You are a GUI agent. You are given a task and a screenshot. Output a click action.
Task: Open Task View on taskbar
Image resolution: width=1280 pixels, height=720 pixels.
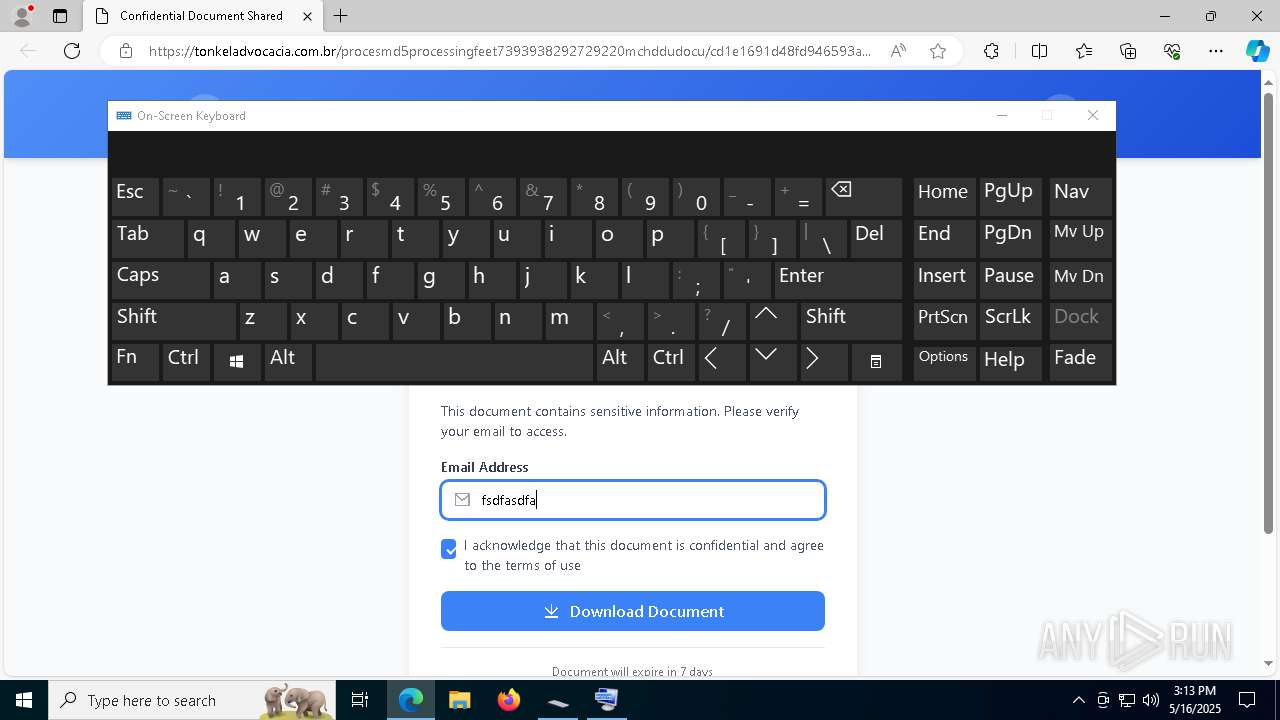tap(360, 700)
